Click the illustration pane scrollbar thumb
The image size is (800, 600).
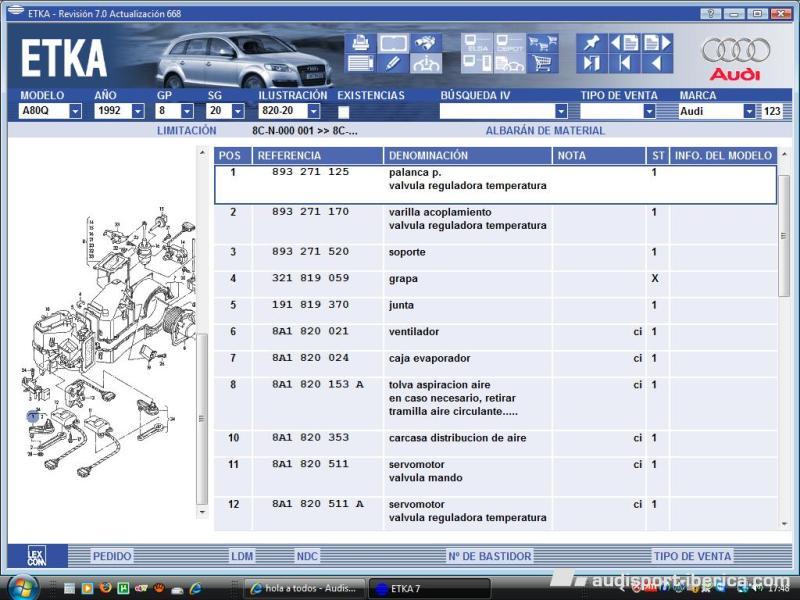202,418
